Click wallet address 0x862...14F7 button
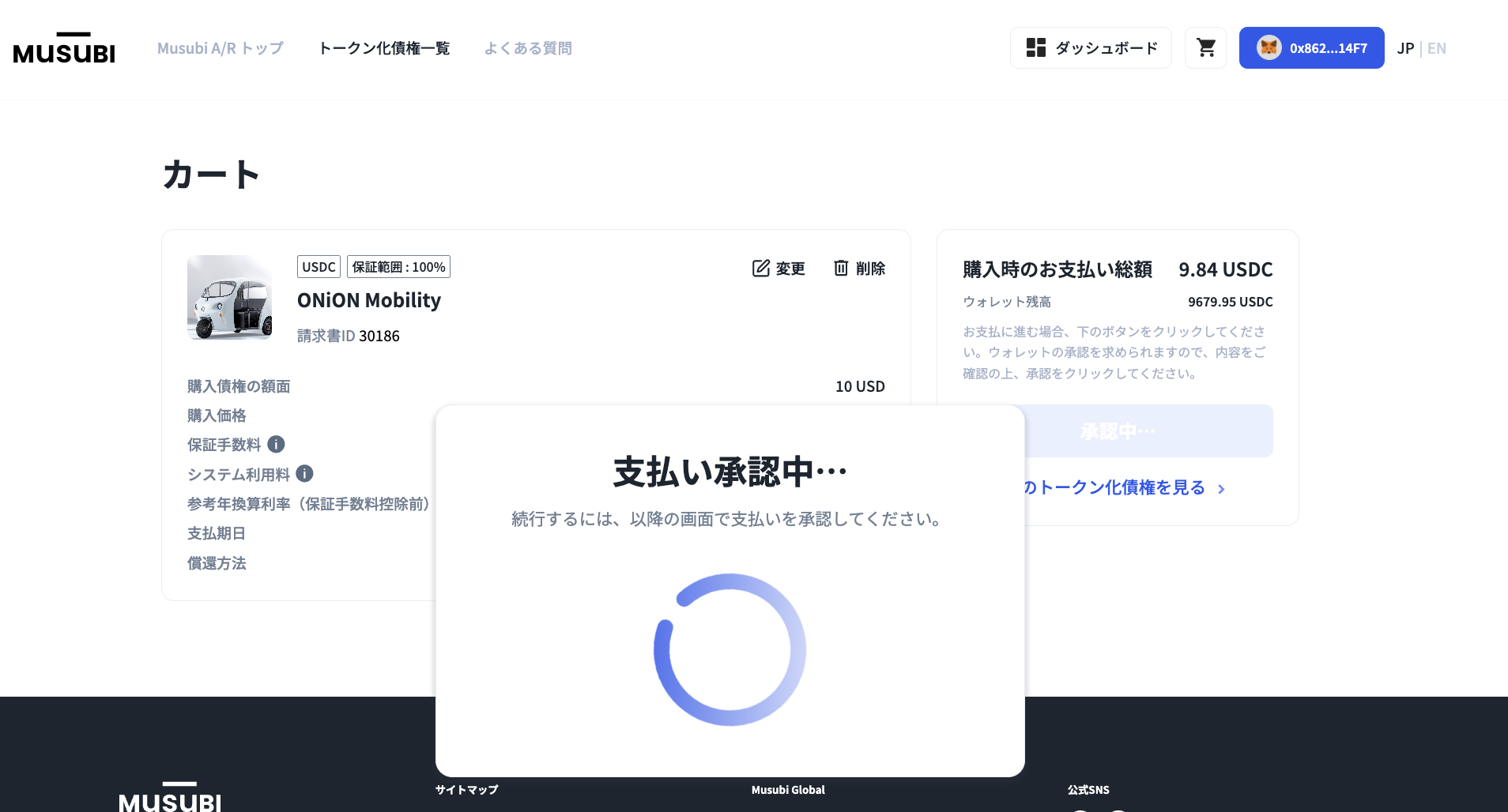1508x812 pixels. click(1311, 47)
